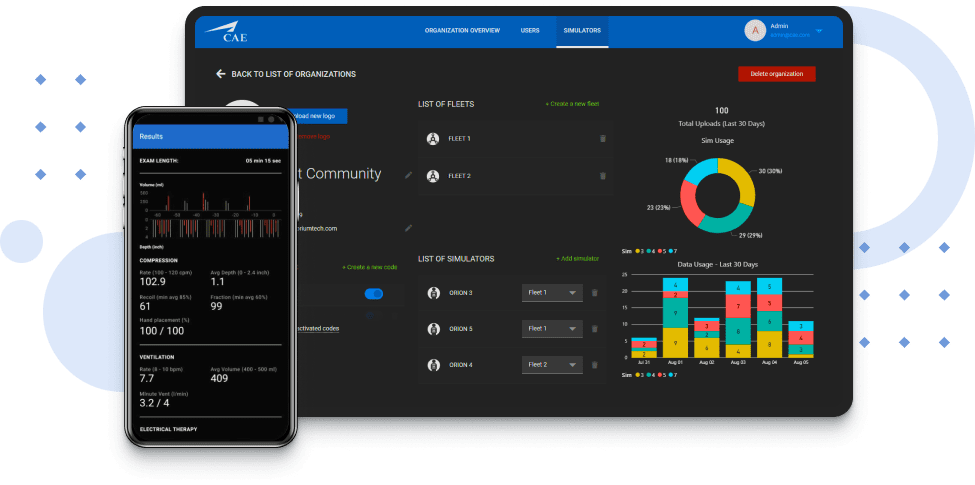Remove Orion 5 using its trash icon
Image resolution: width=975 pixels, height=485 pixels.
tap(594, 329)
